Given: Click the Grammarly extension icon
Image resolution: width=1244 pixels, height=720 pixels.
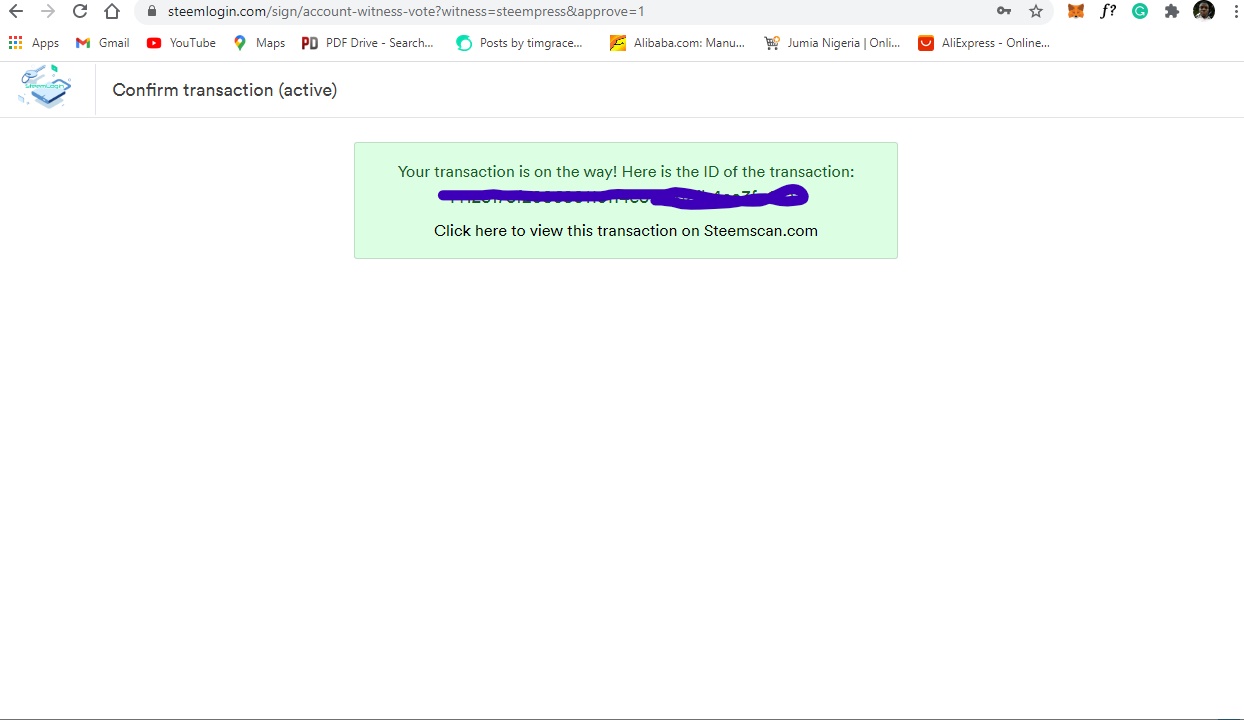Looking at the screenshot, I should click(x=1140, y=11).
